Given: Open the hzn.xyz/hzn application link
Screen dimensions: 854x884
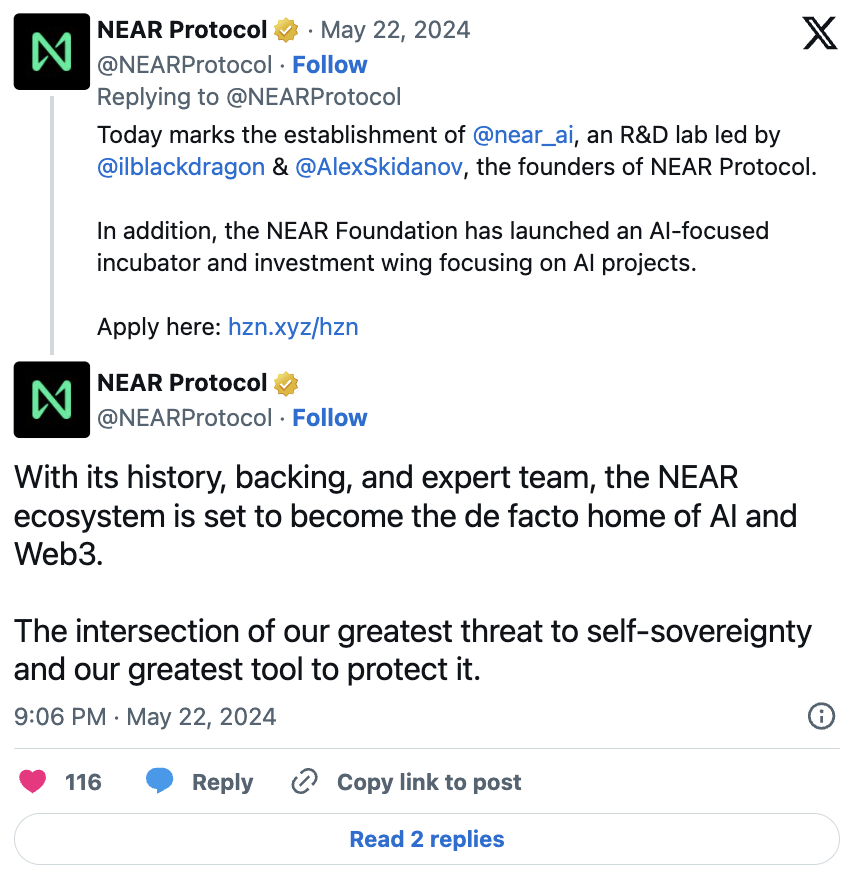Looking at the screenshot, I should [x=293, y=327].
